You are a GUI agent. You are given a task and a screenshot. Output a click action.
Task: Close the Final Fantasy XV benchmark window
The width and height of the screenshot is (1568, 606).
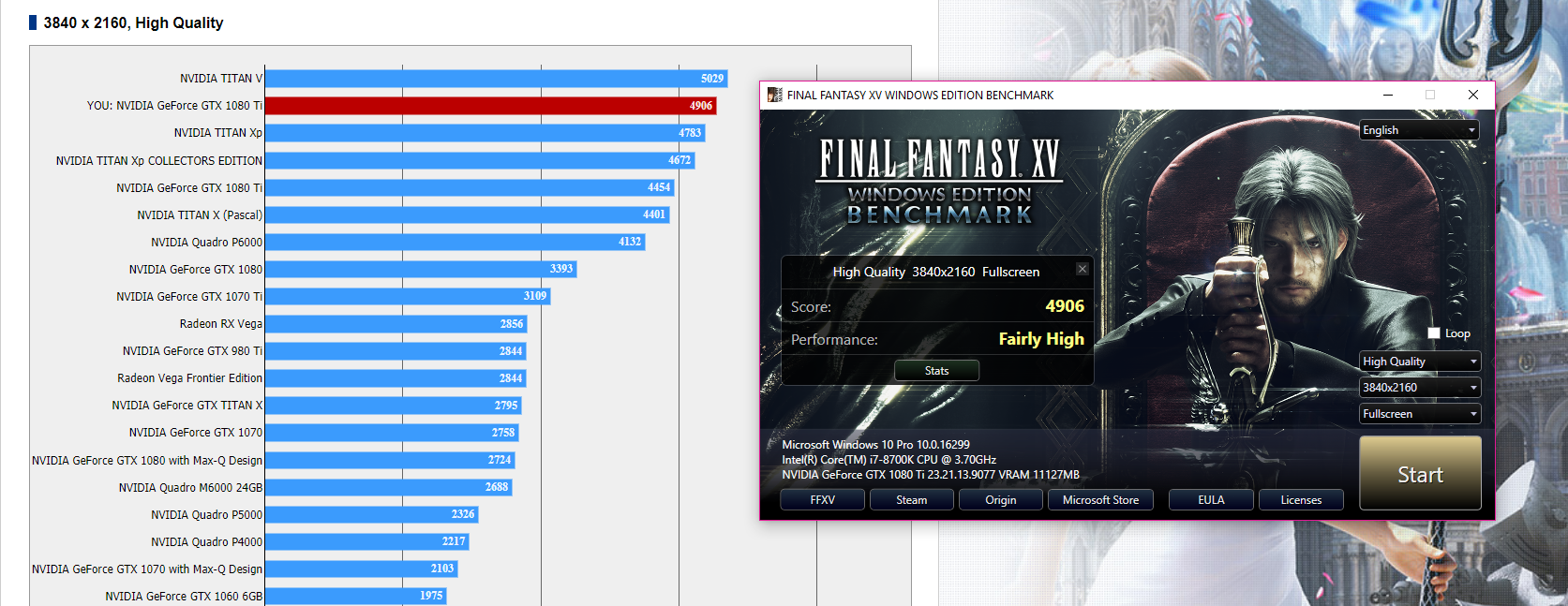(x=1473, y=95)
